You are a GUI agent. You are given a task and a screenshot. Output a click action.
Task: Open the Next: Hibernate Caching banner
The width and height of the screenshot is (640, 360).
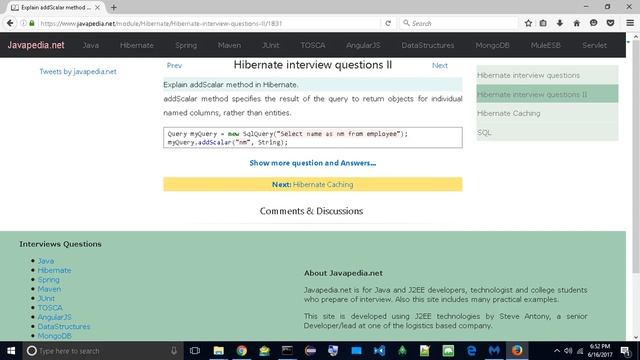point(313,184)
